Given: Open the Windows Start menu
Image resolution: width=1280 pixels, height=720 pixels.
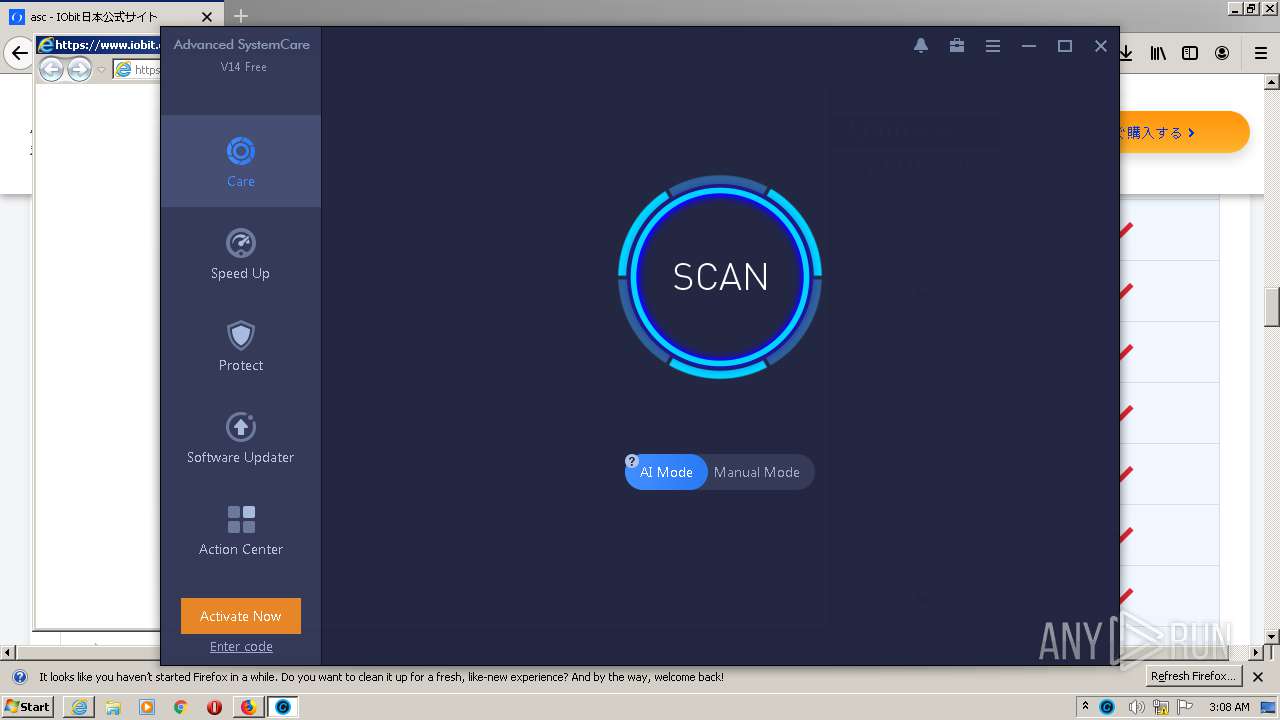Looking at the screenshot, I should pos(28,706).
